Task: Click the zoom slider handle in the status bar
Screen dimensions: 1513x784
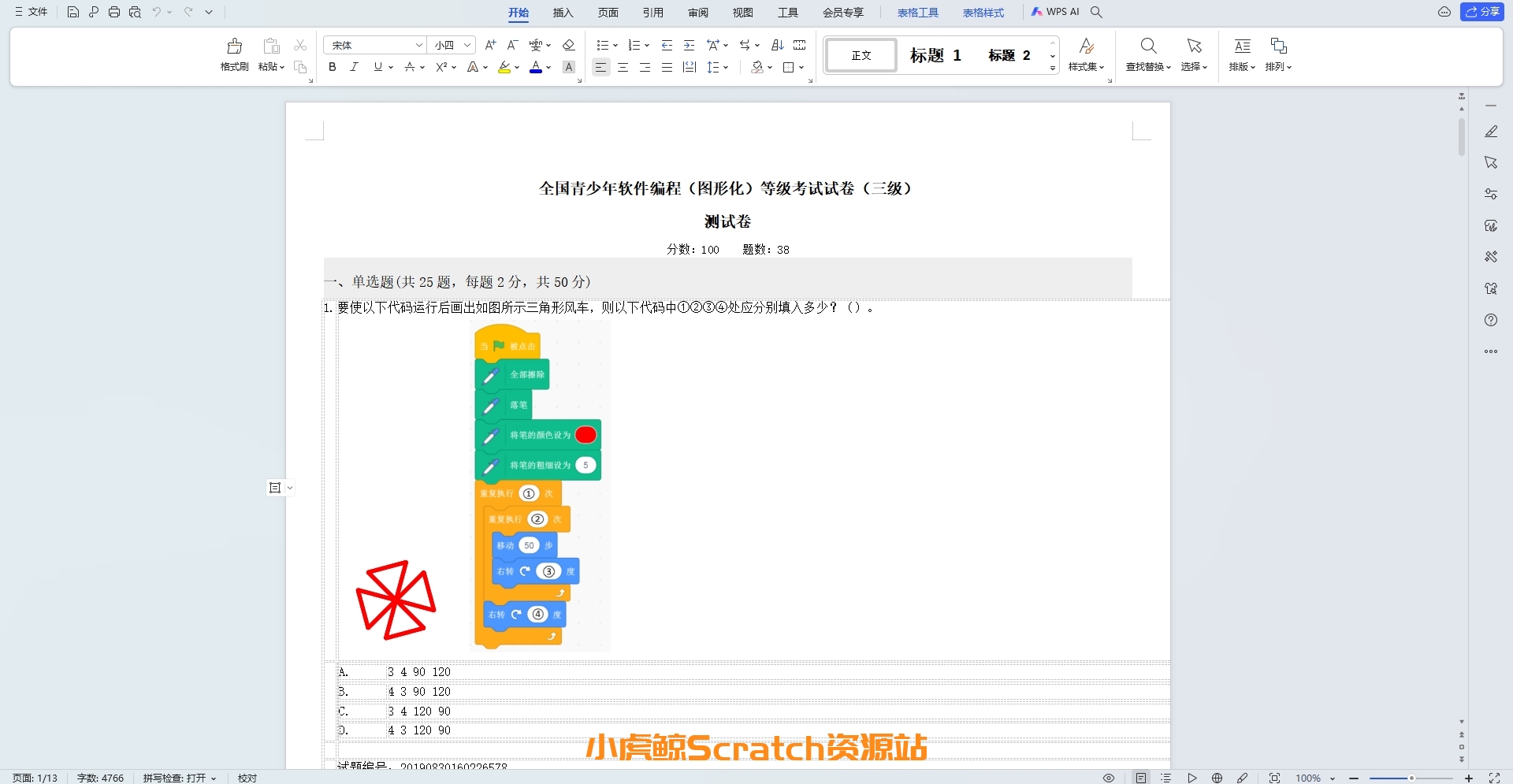Action: click(x=1411, y=778)
